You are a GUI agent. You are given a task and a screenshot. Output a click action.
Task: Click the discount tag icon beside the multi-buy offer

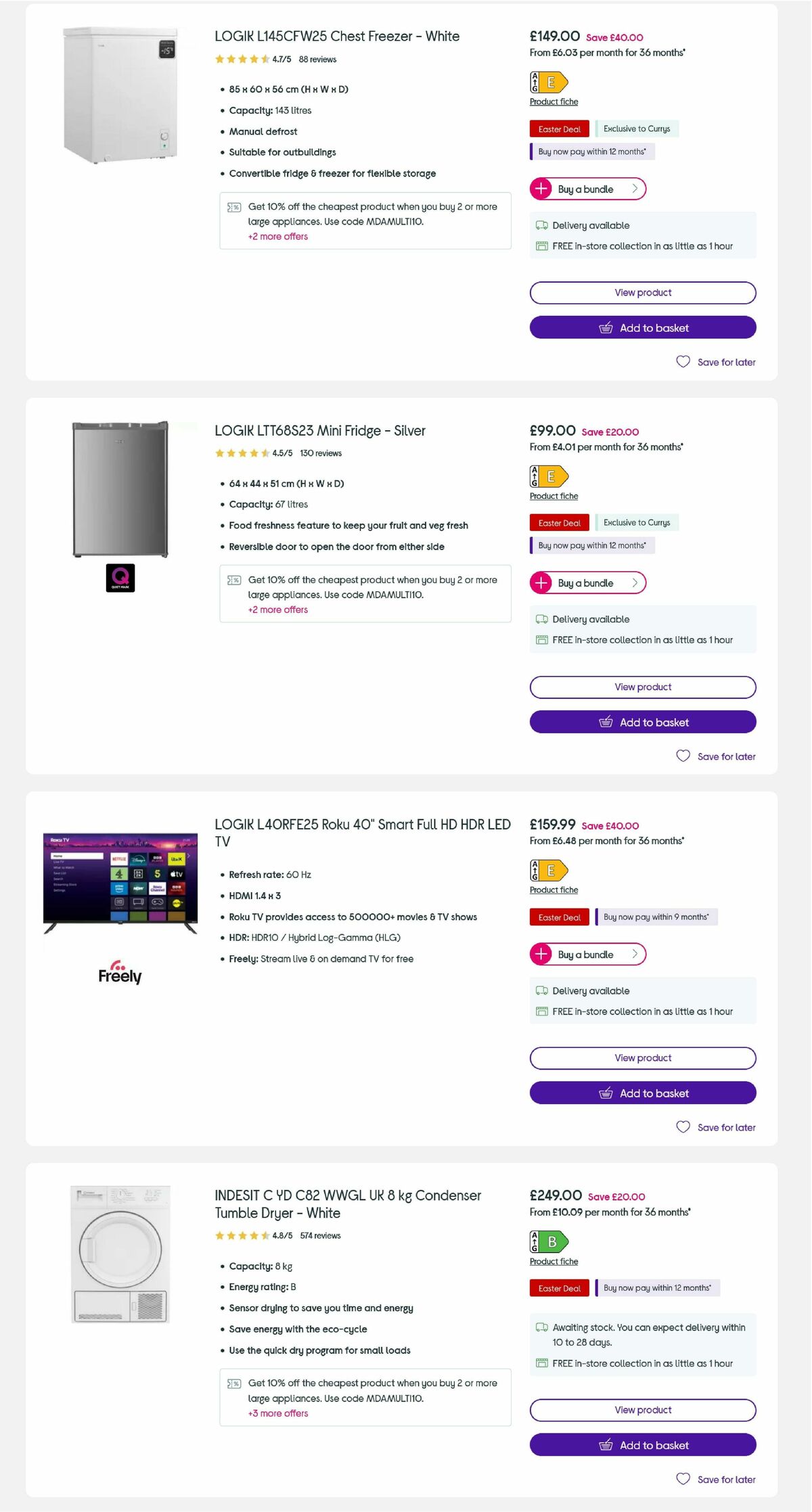pos(233,207)
